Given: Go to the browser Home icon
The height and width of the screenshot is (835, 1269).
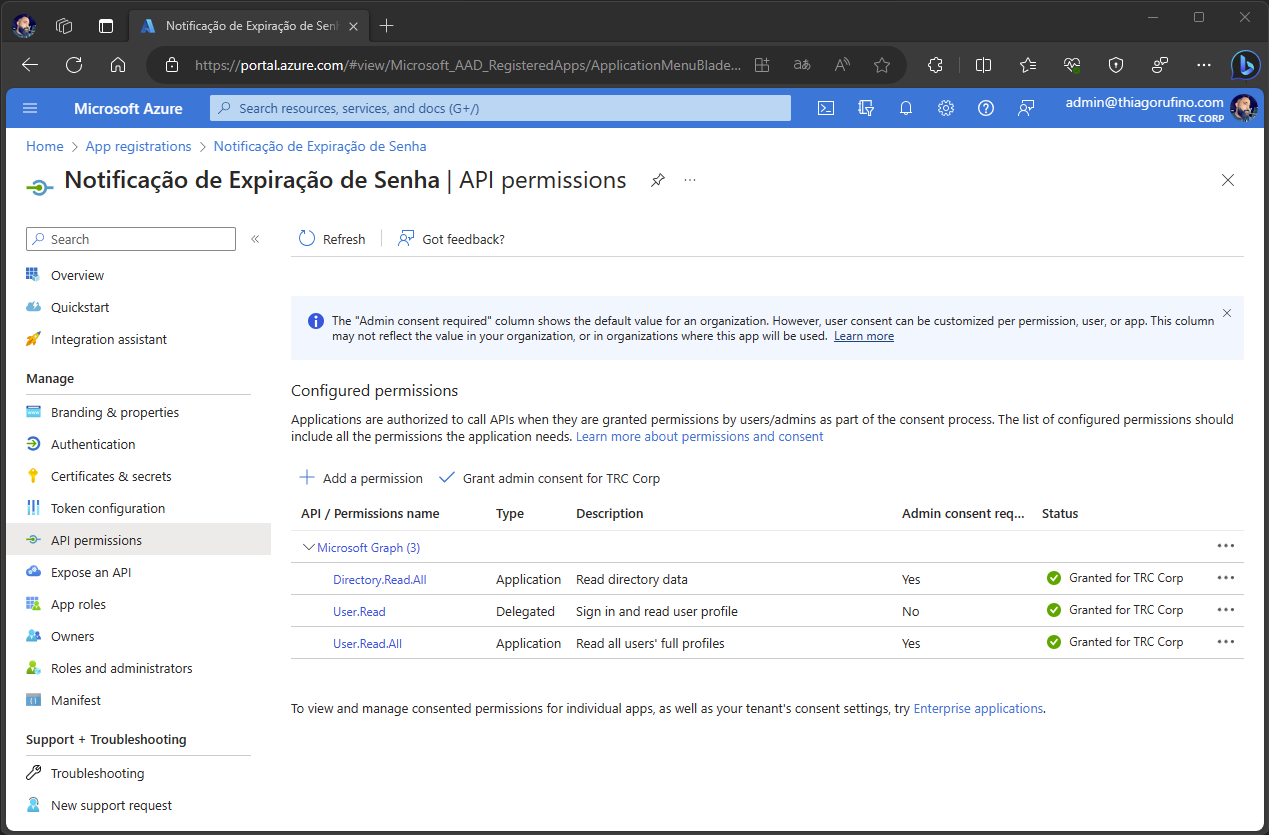Looking at the screenshot, I should [x=118, y=65].
